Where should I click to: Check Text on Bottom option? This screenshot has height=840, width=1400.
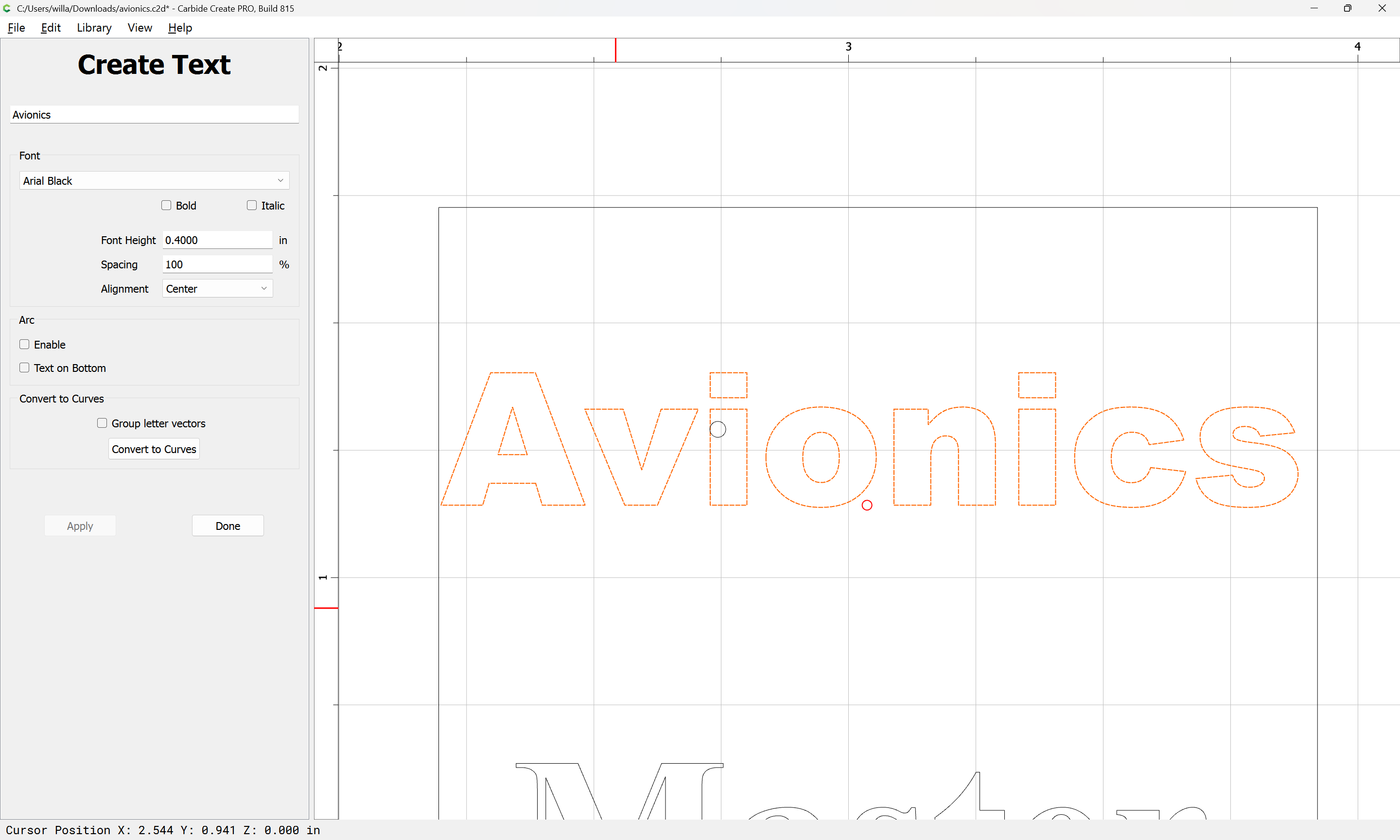pos(24,367)
